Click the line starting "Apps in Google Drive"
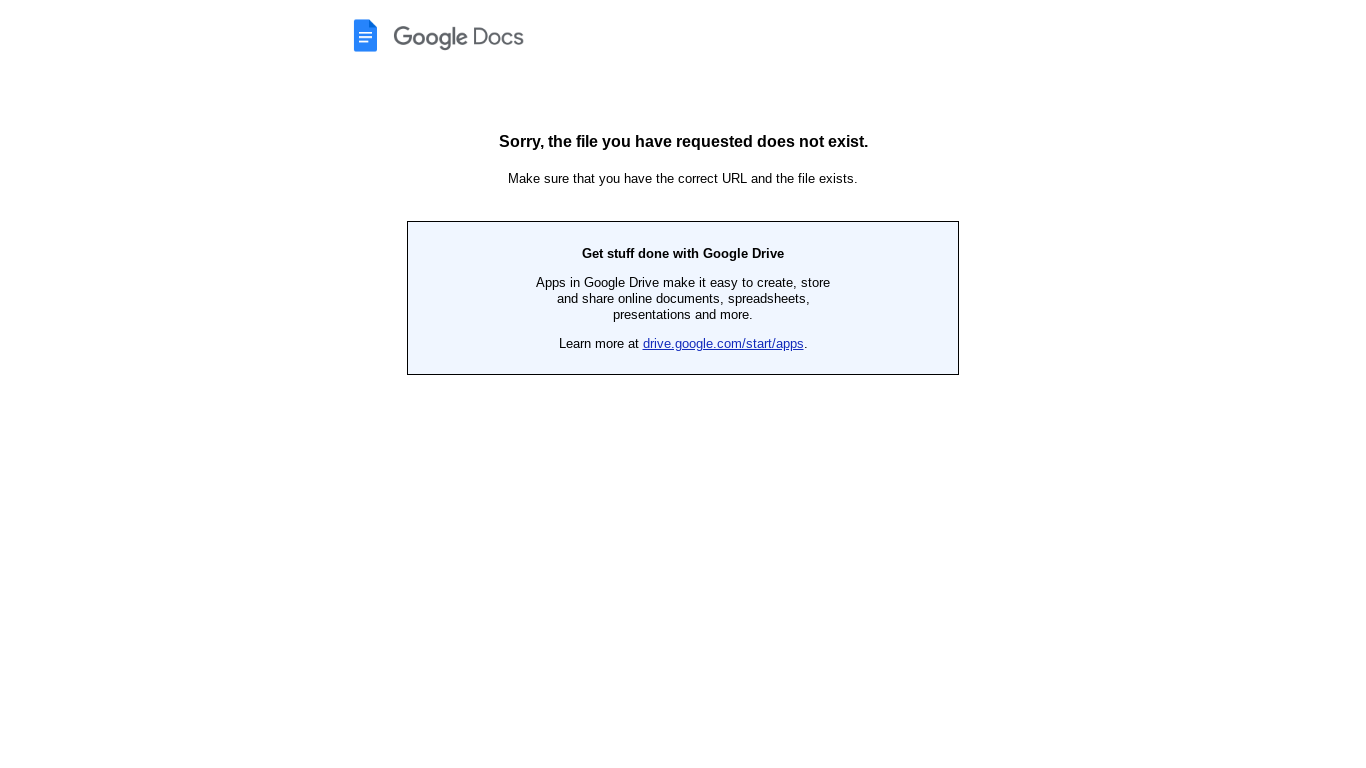Viewport: 1366px width, 768px height. [x=683, y=283]
